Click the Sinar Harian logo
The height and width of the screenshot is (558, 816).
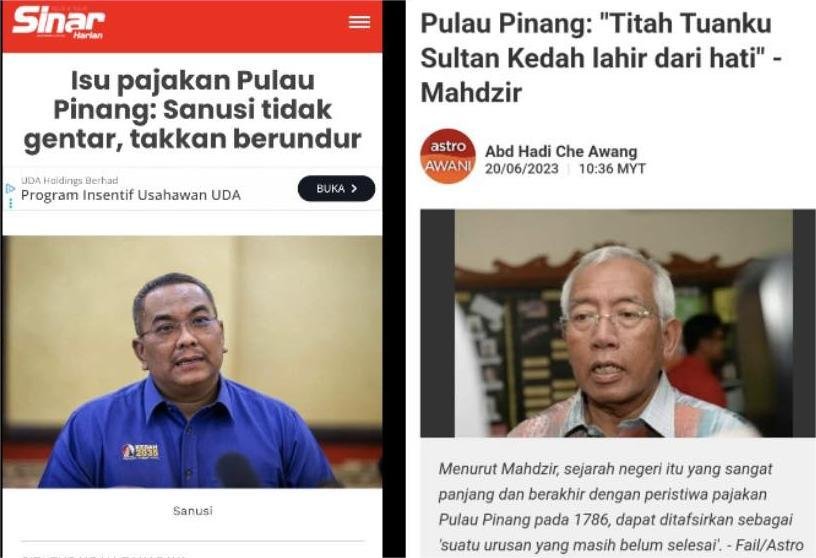point(58,23)
